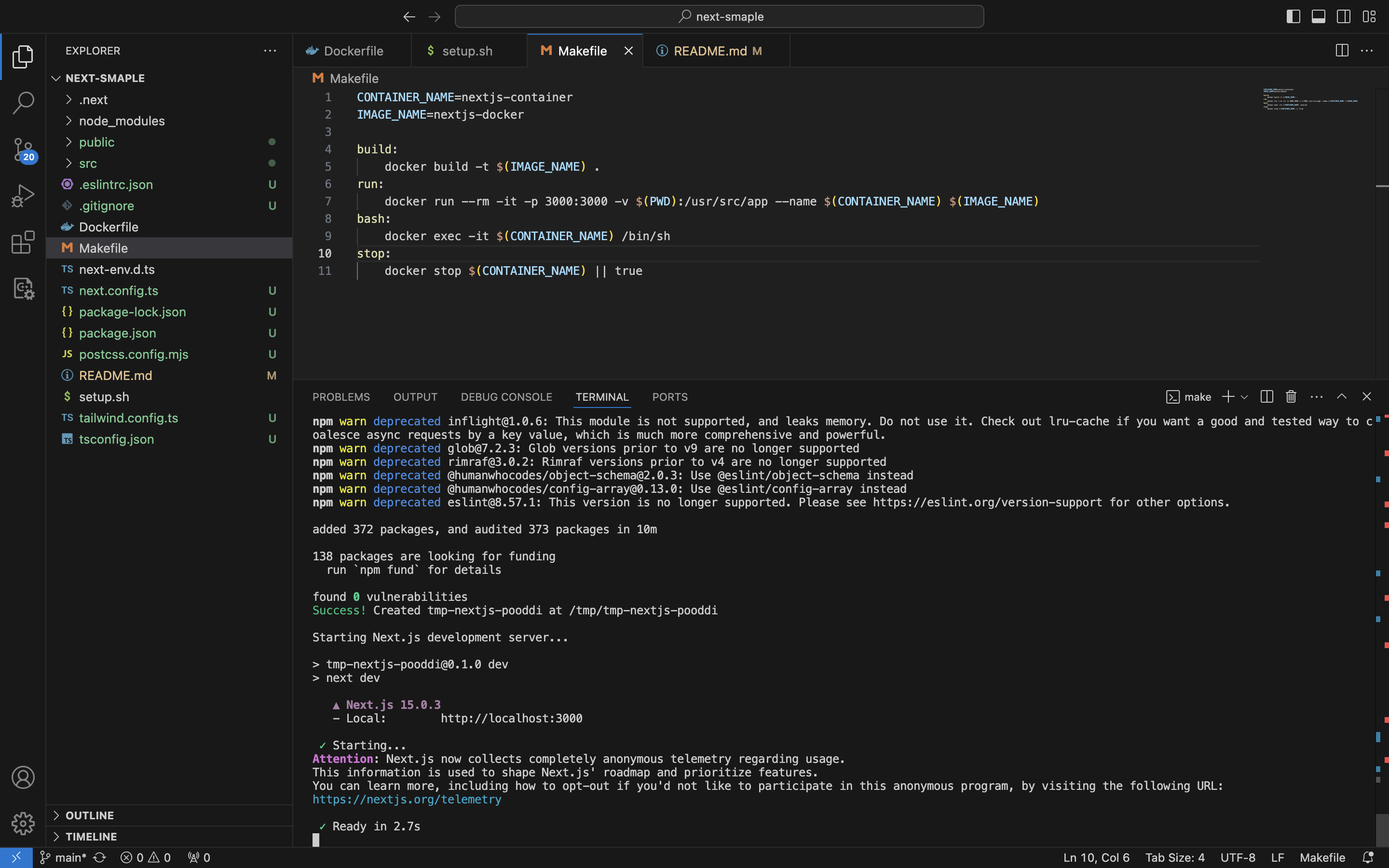Expand the OUTLINE section
The width and height of the screenshot is (1389, 868).
click(x=90, y=815)
